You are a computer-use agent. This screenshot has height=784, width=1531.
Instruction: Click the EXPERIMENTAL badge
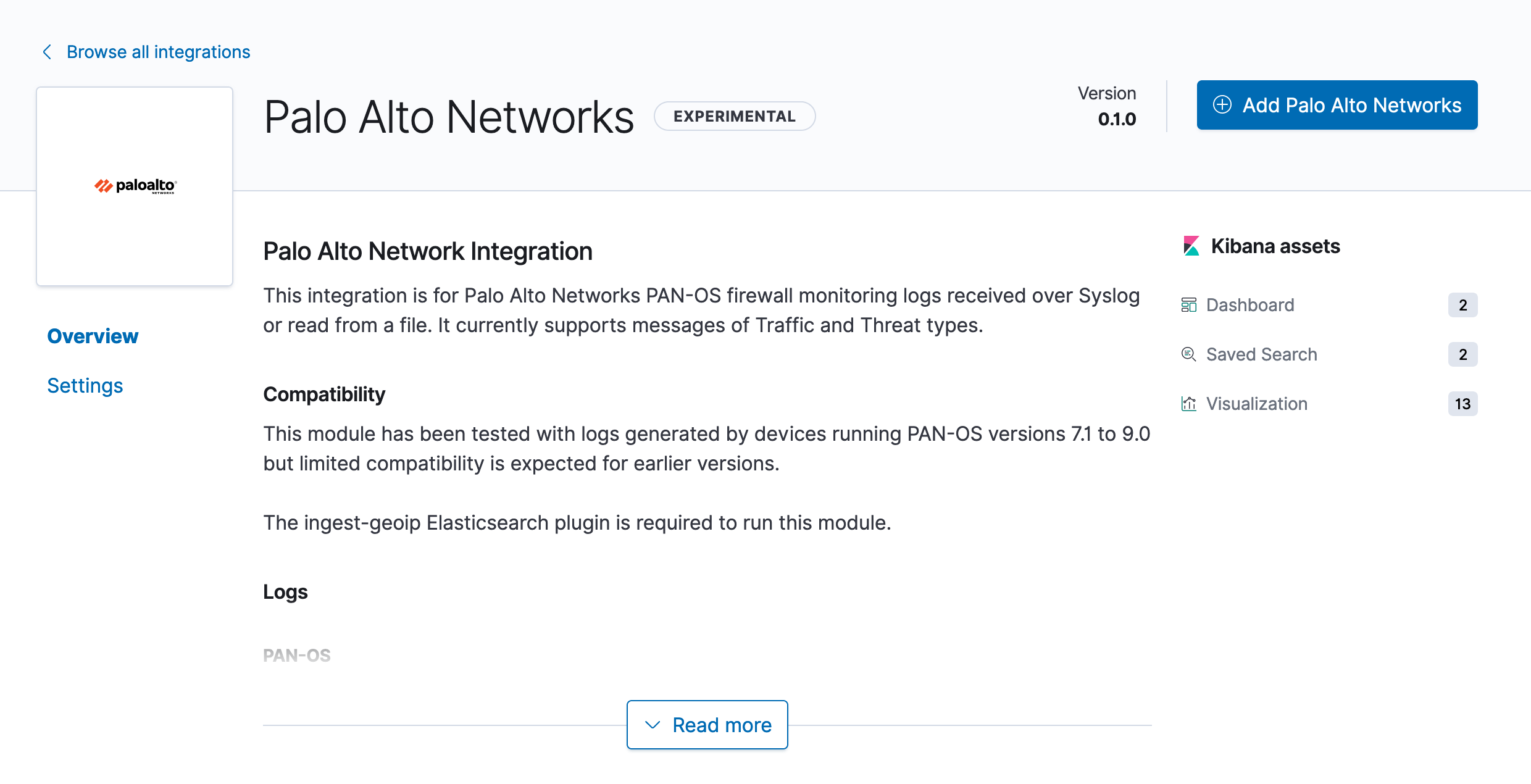tap(734, 116)
